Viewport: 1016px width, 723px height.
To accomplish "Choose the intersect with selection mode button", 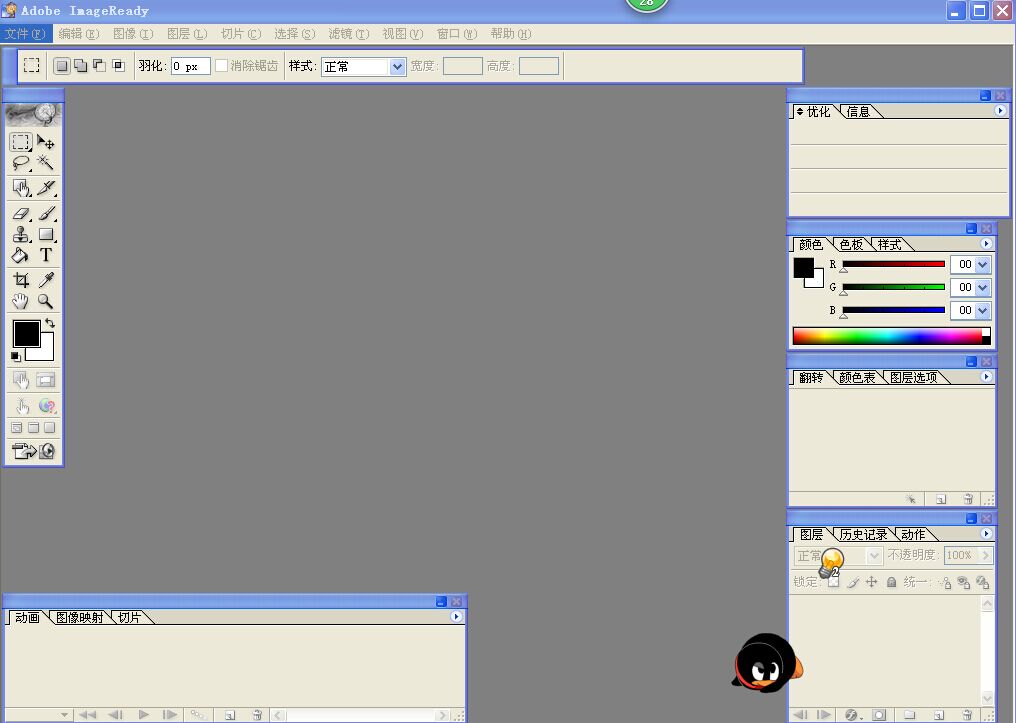I will click(x=119, y=65).
